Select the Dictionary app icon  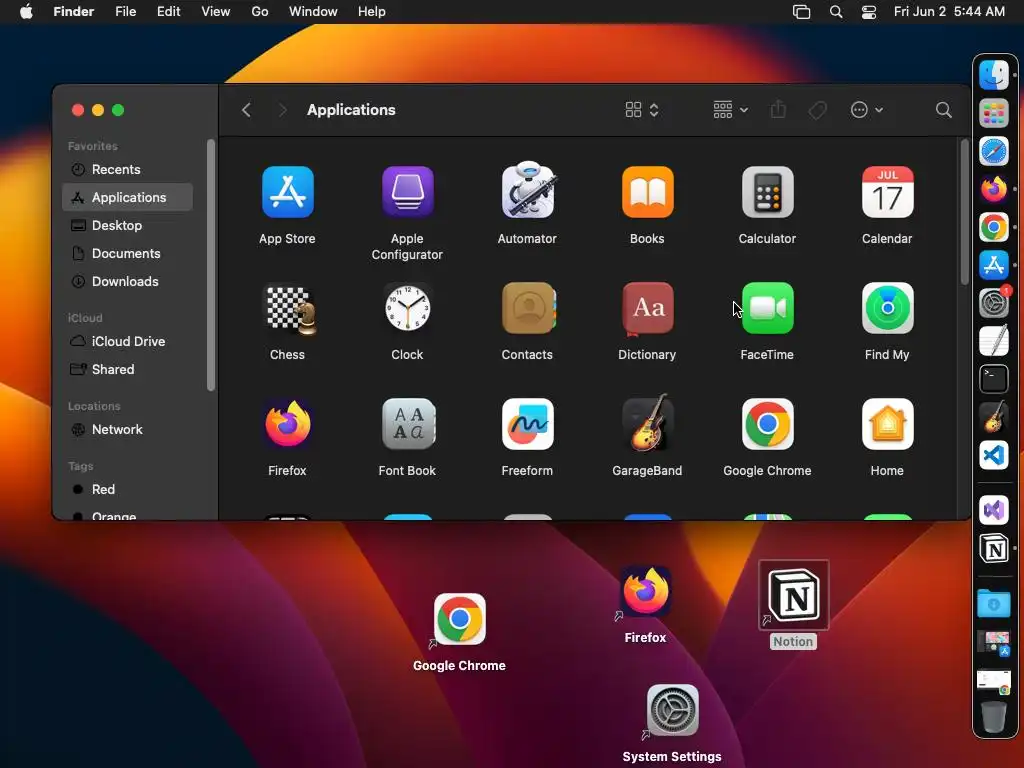[x=647, y=308]
